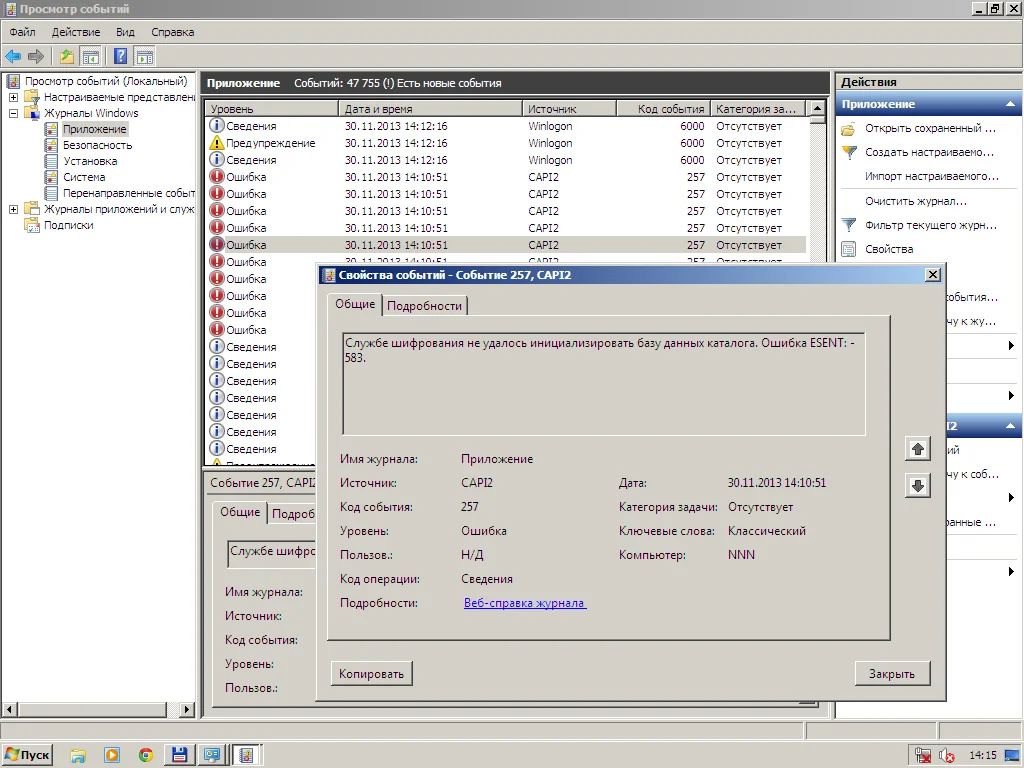Collapse the 'Приложение' section in Actions pane
This screenshot has height=768, width=1024.
click(x=1011, y=104)
